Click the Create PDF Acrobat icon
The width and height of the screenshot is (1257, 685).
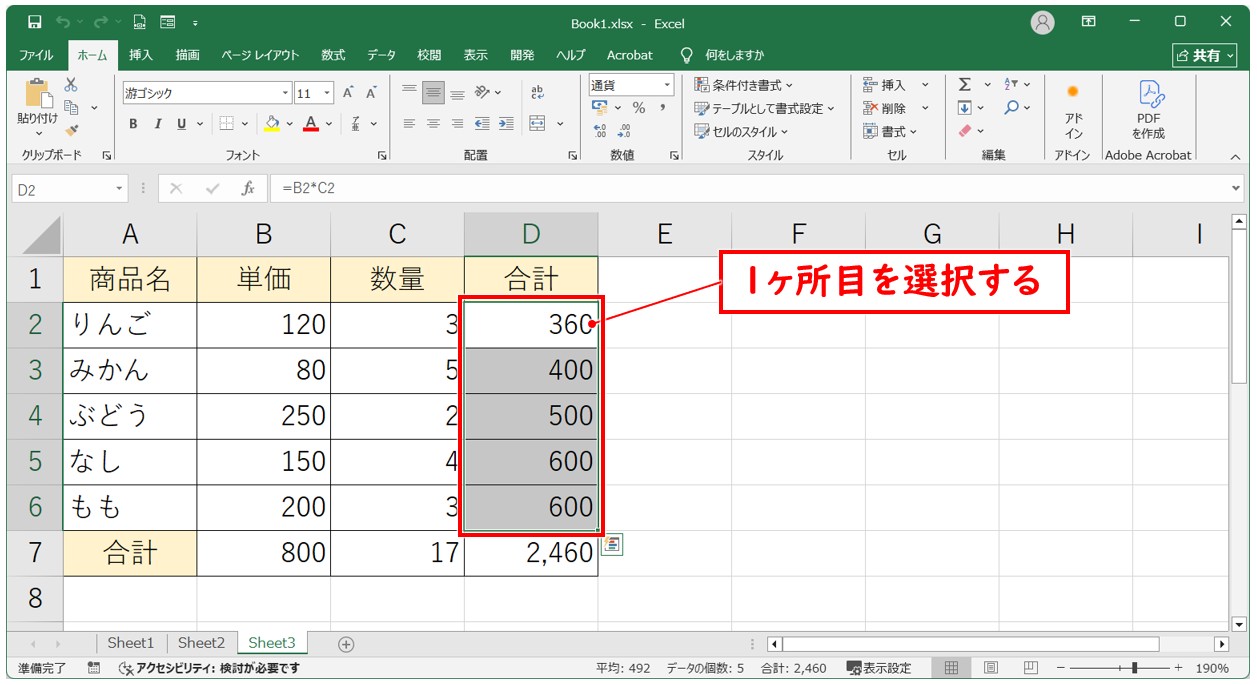coord(1148,110)
